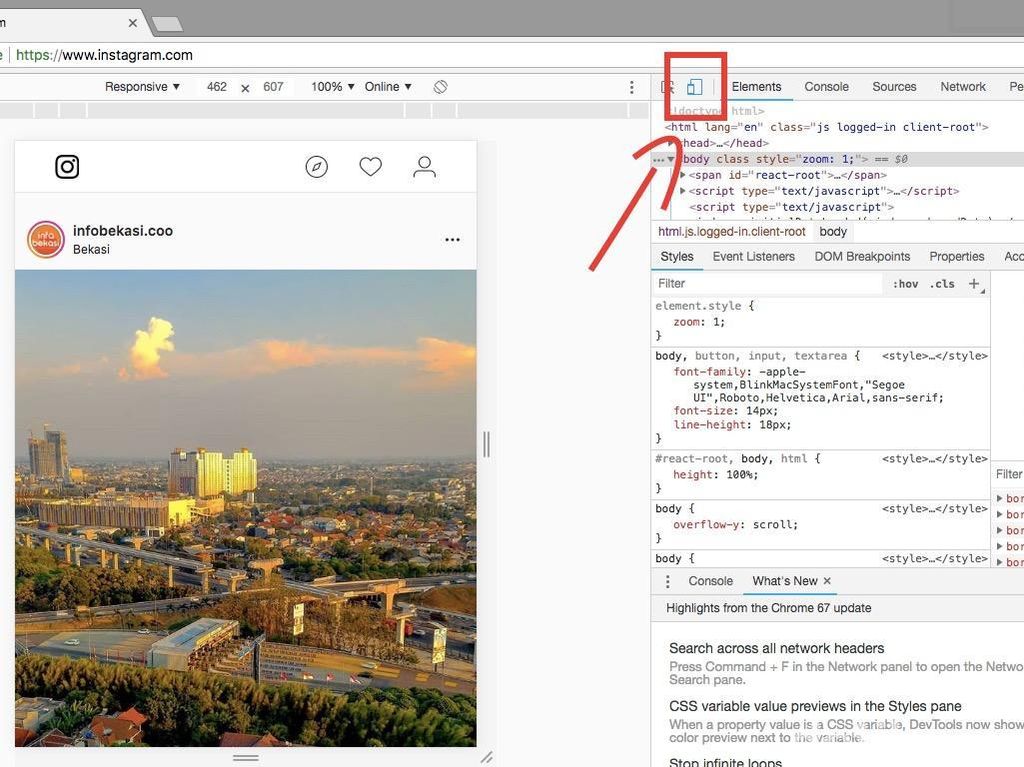Click the infobekasi profile avatar

pos(46,239)
